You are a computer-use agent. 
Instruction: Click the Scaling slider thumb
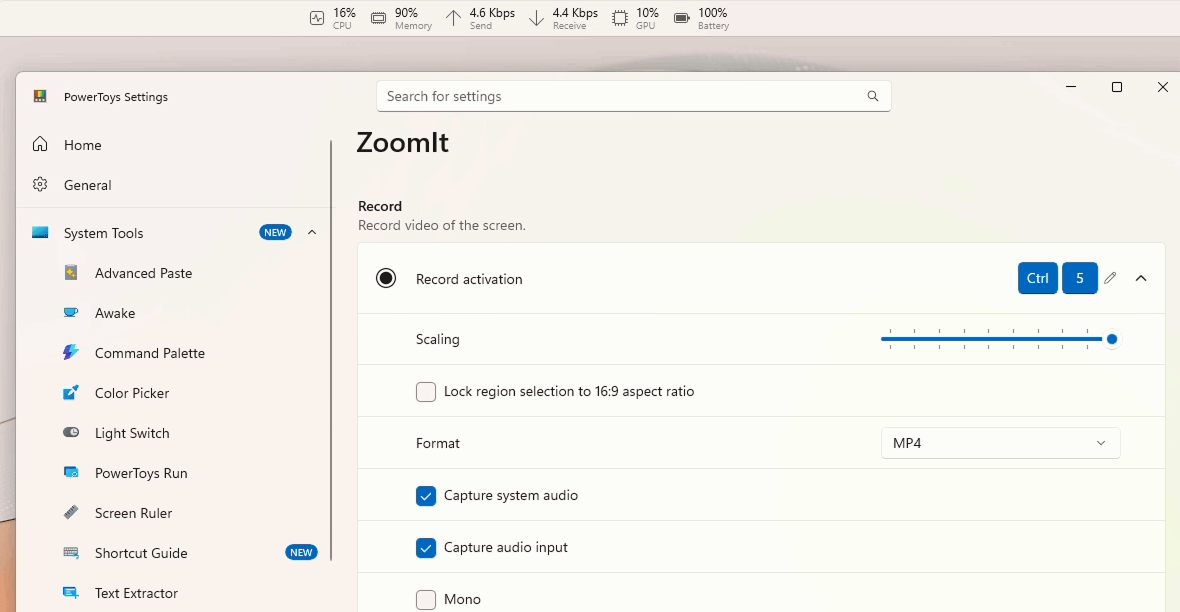[1112, 339]
